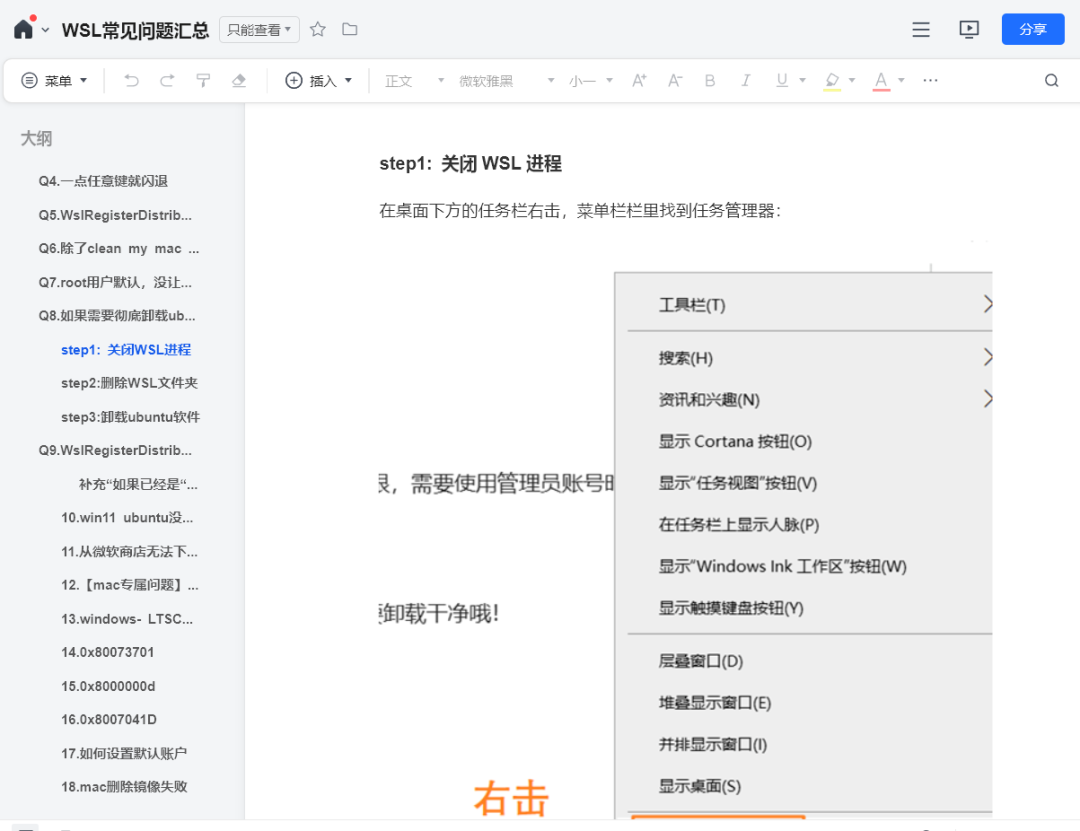Click the blue 分享 button
Viewport: 1080px width, 831px height.
point(1032,29)
